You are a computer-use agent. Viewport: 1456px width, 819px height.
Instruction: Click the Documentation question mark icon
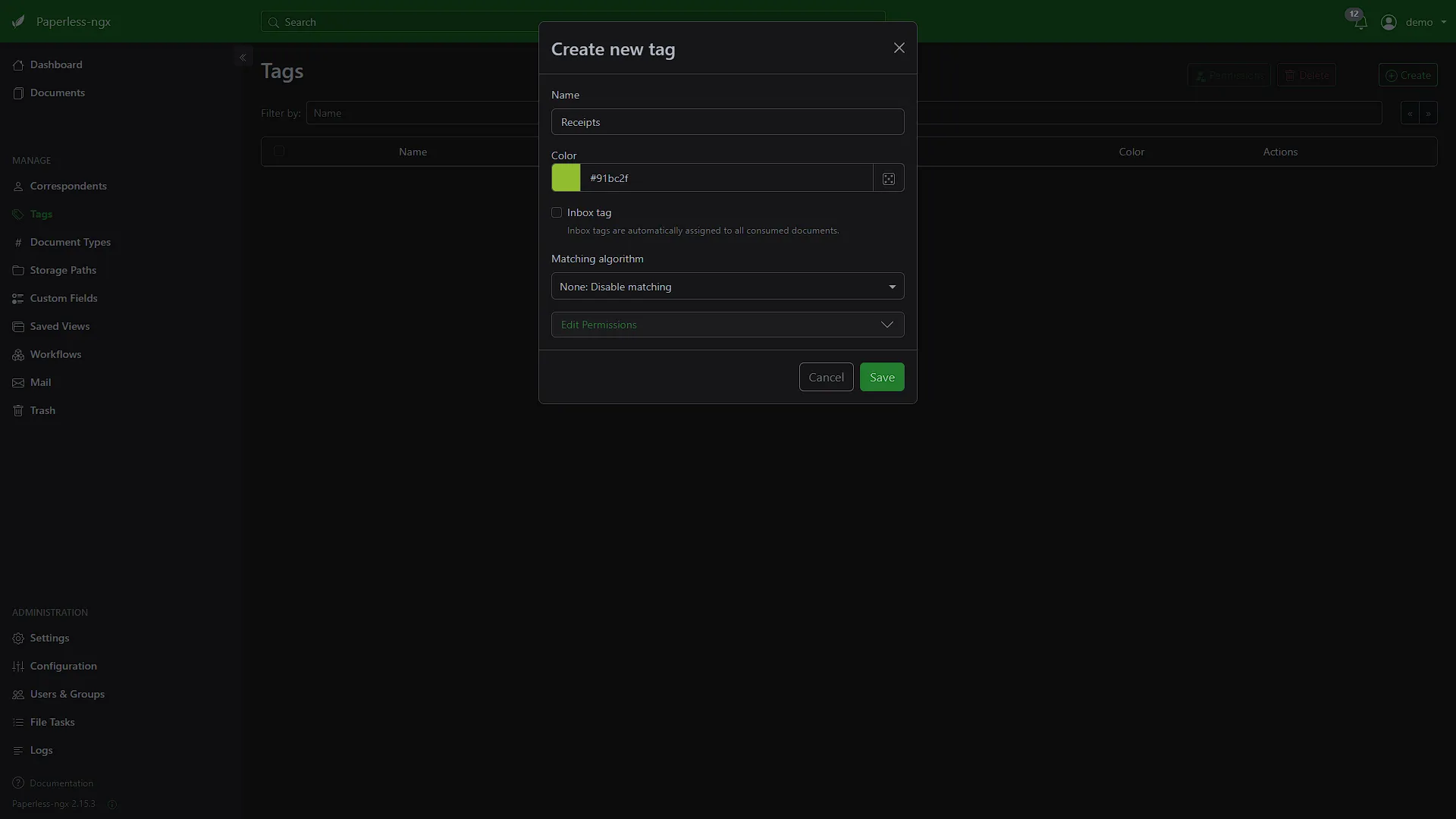(18, 783)
